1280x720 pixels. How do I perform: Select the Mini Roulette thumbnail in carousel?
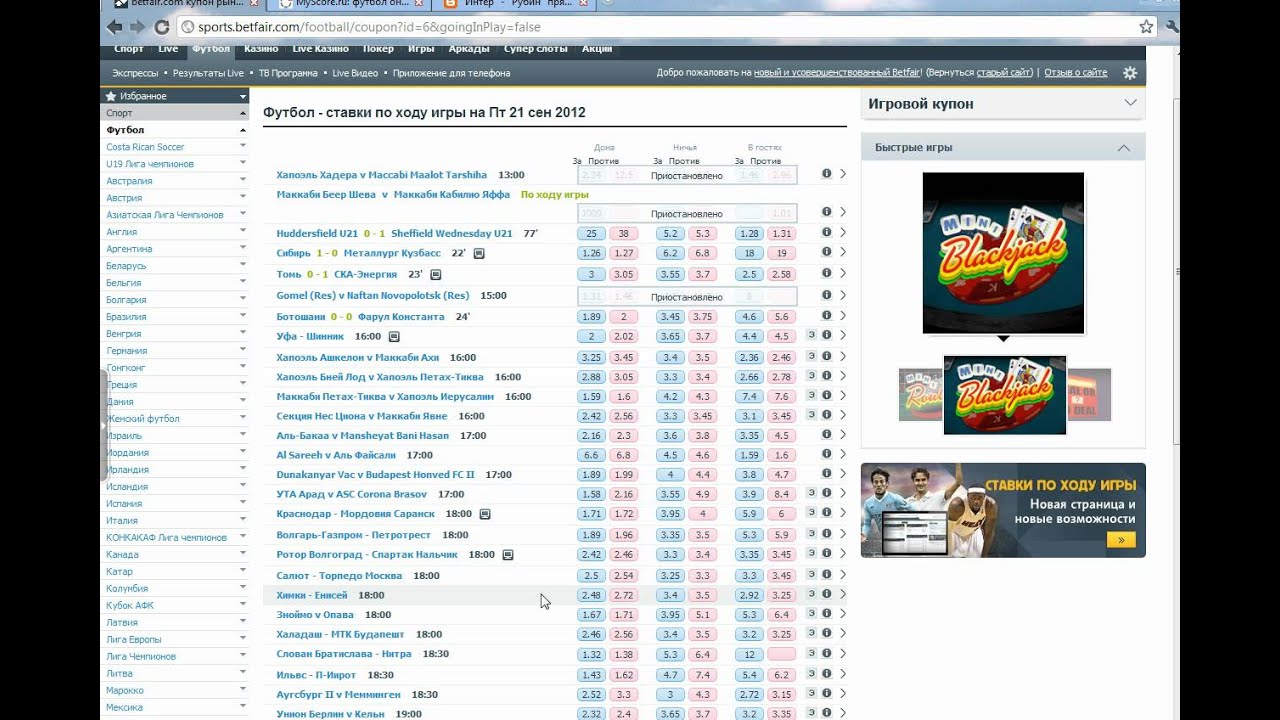pos(920,394)
